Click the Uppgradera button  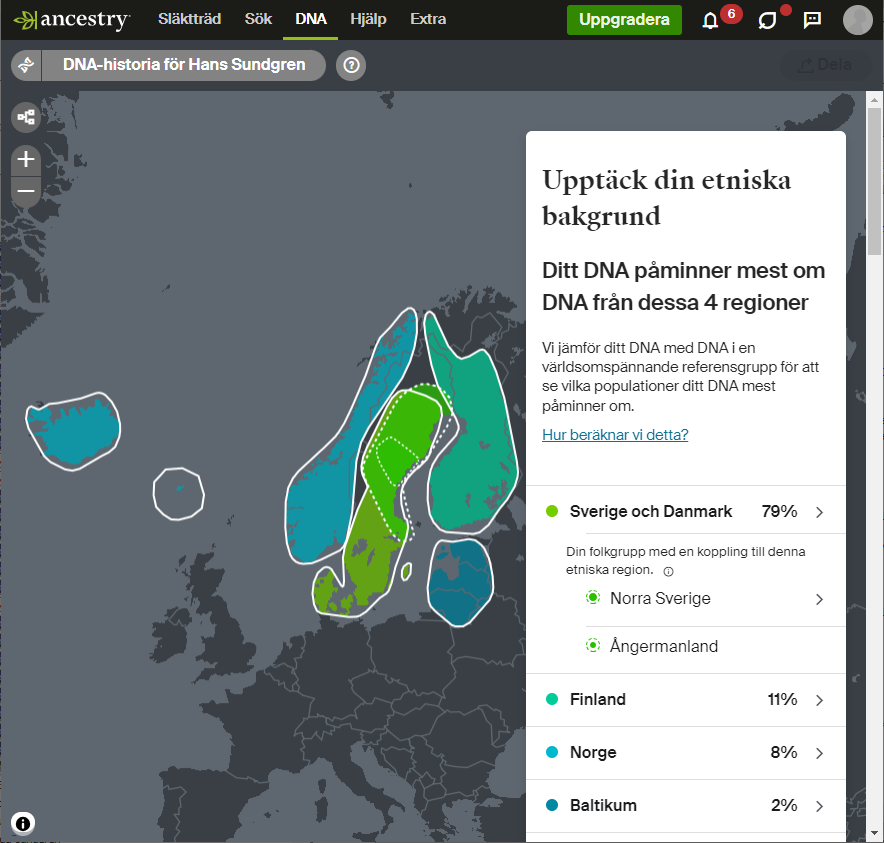[624, 20]
